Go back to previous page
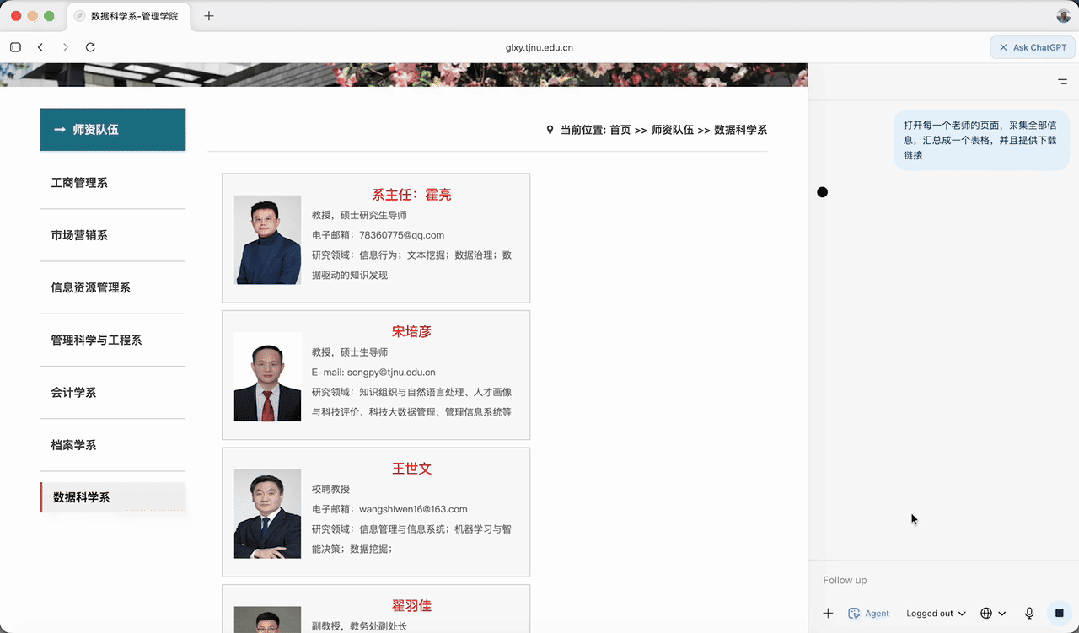1079x633 pixels. 40,47
